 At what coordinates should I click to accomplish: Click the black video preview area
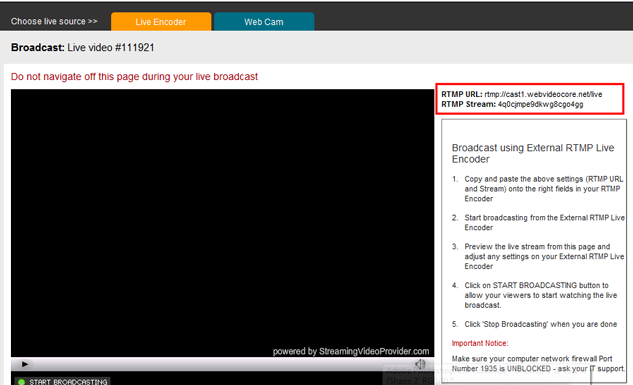click(x=222, y=223)
